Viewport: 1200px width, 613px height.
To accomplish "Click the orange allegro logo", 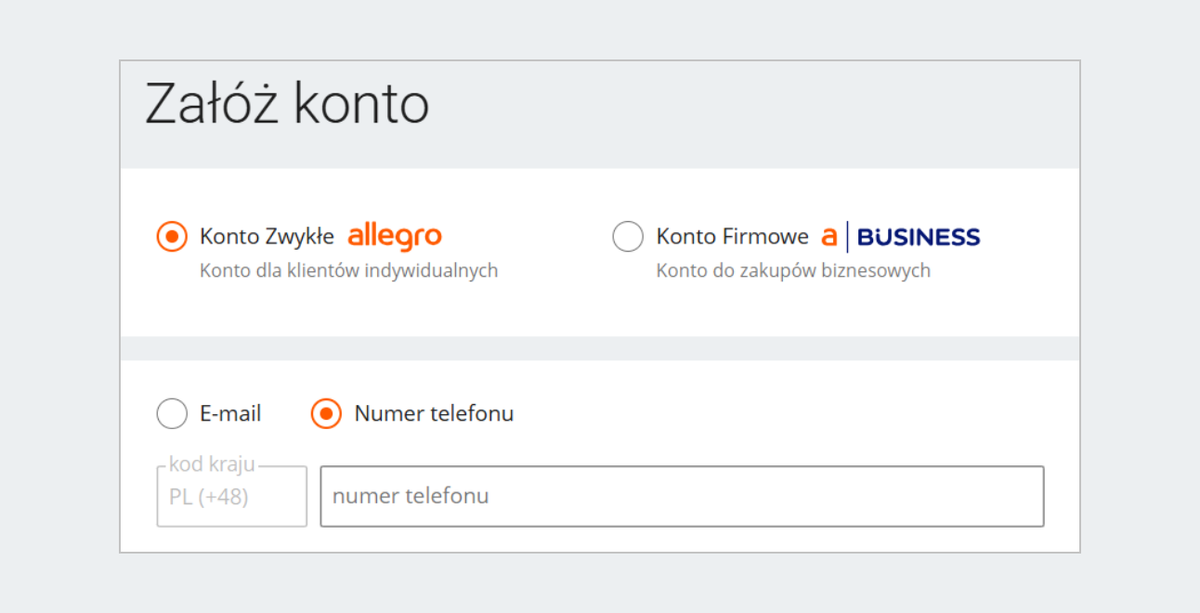I will tap(395, 237).
